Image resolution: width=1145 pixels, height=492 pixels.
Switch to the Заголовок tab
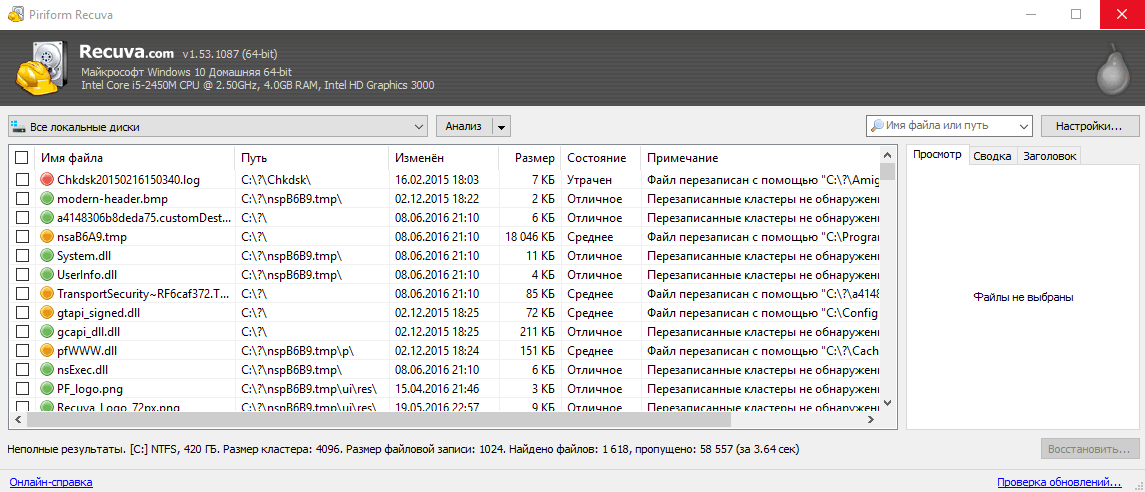tap(1049, 156)
